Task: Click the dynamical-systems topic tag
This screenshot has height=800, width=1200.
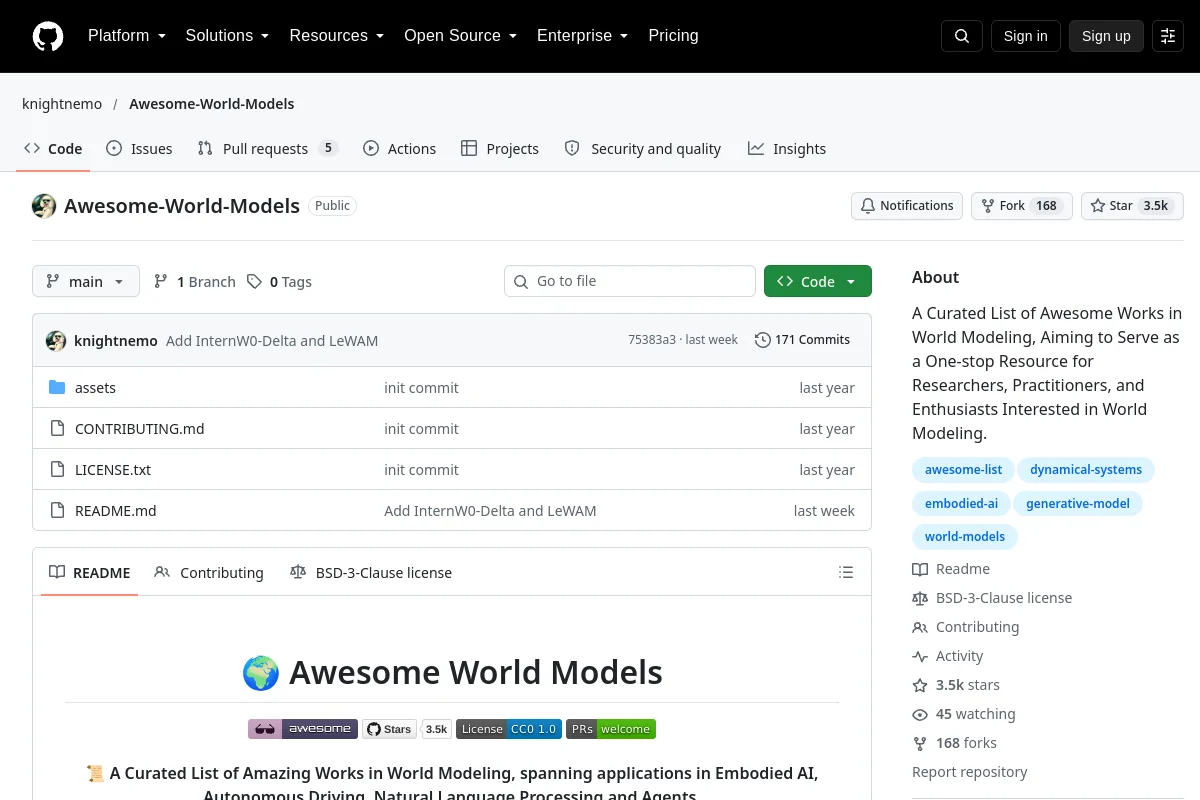Action: coord(1086,470)
